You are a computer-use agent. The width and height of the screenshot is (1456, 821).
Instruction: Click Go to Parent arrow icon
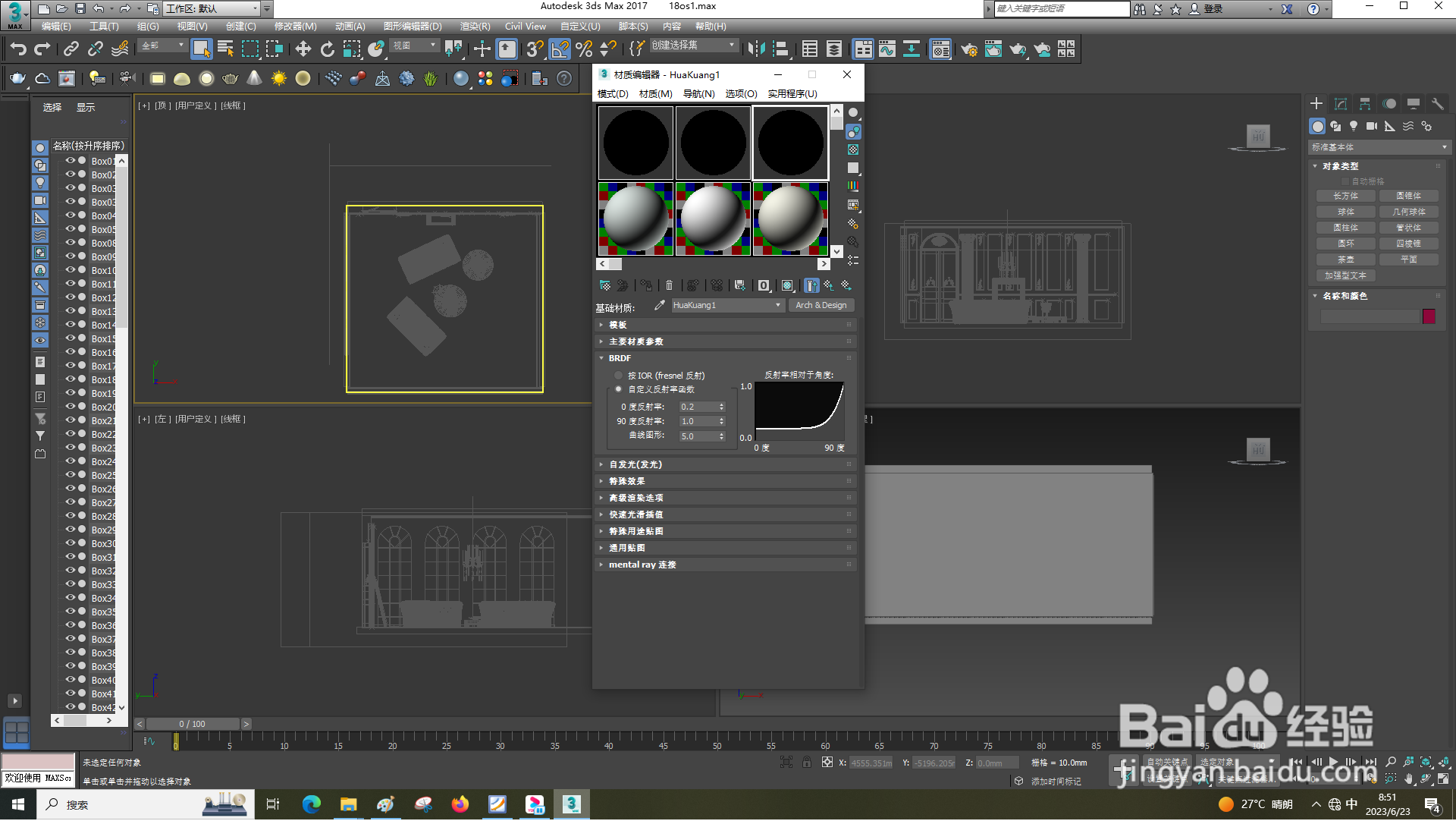pos(829,285)
